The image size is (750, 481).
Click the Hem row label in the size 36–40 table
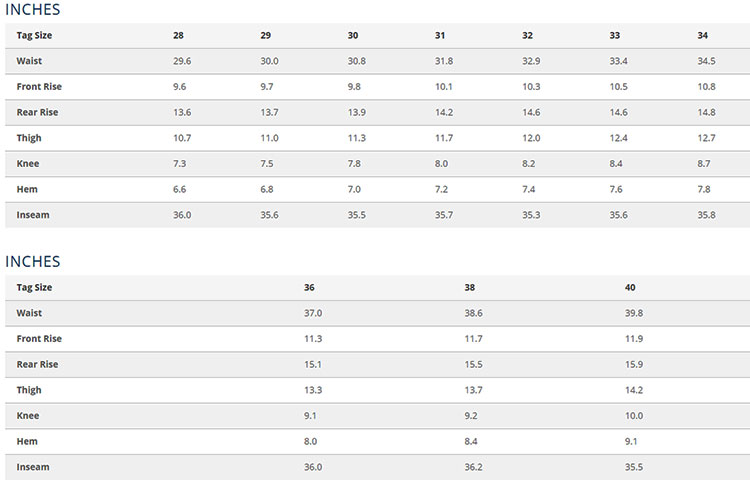(x=27, y=441)
